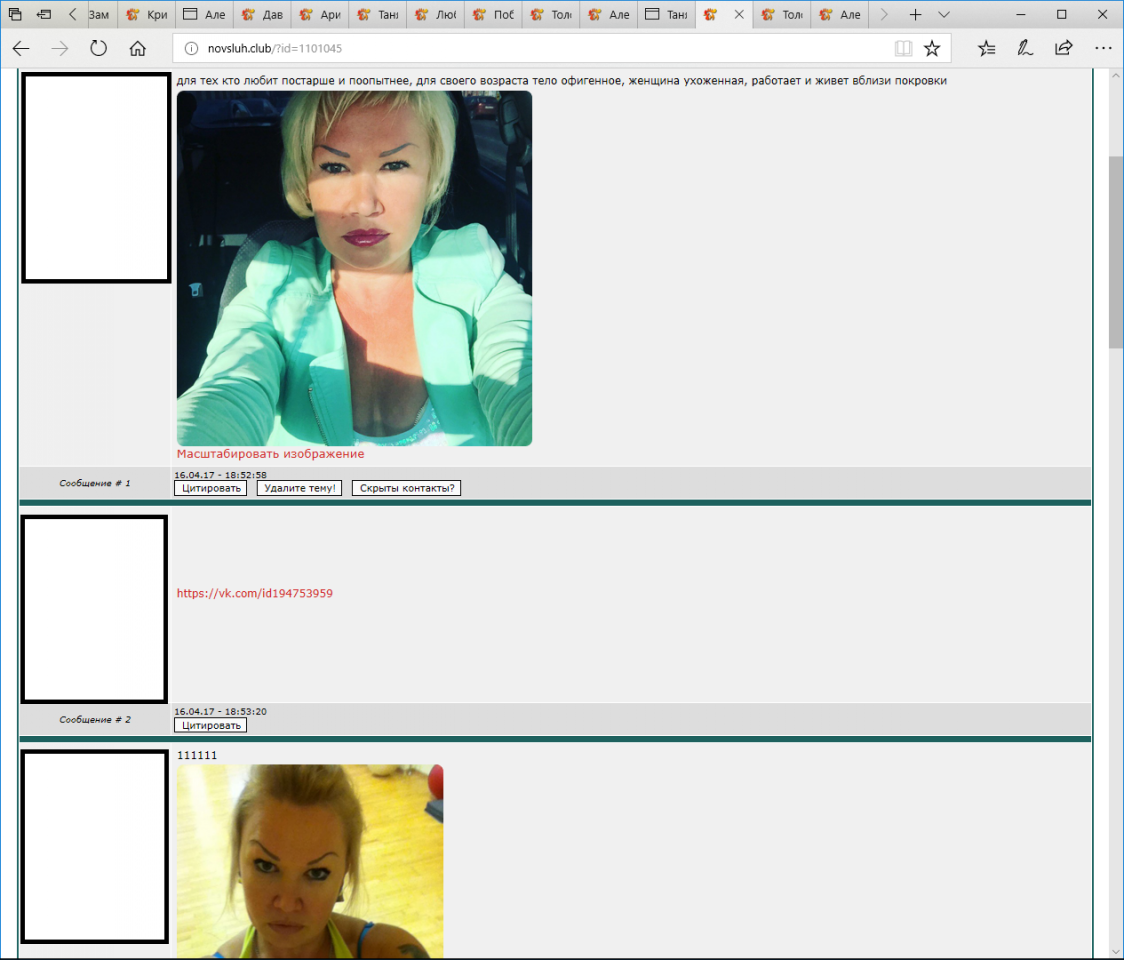Expand the tab preview chevron

(x=944, y=15)
